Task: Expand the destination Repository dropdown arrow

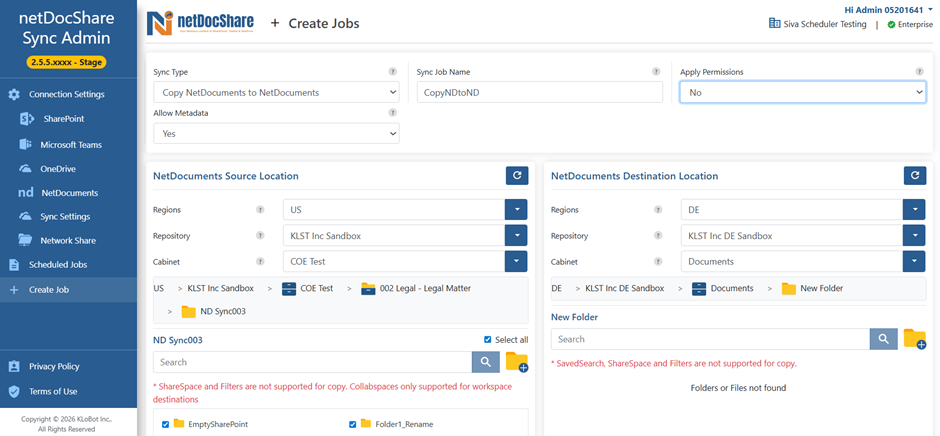Action: [914, 236]
